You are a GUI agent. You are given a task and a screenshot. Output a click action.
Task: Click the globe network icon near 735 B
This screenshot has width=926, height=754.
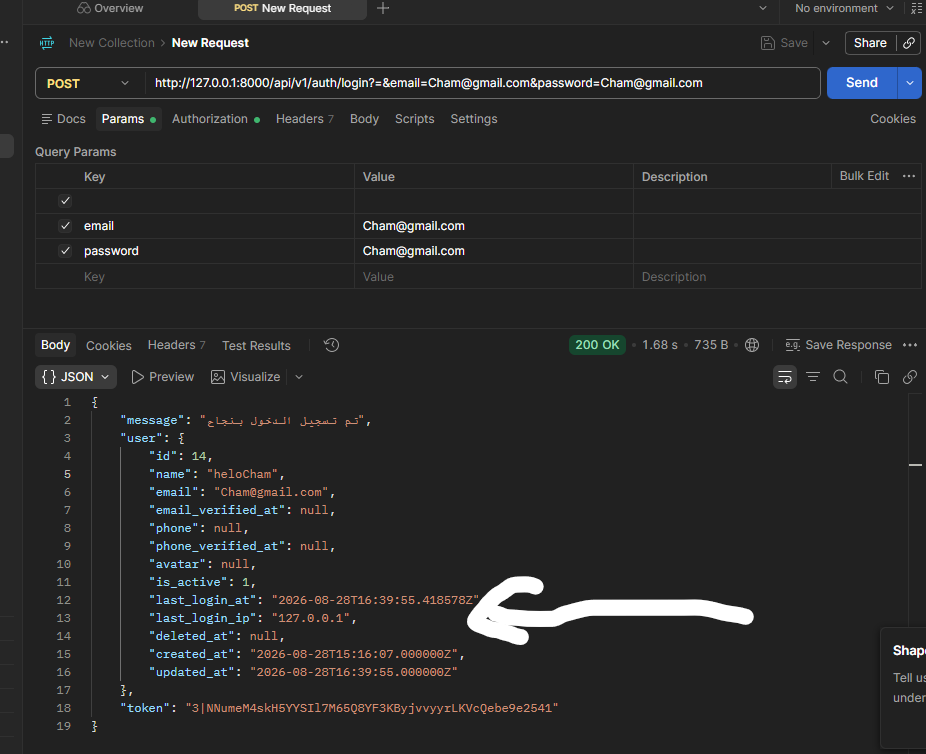click(x=752, y=345)
